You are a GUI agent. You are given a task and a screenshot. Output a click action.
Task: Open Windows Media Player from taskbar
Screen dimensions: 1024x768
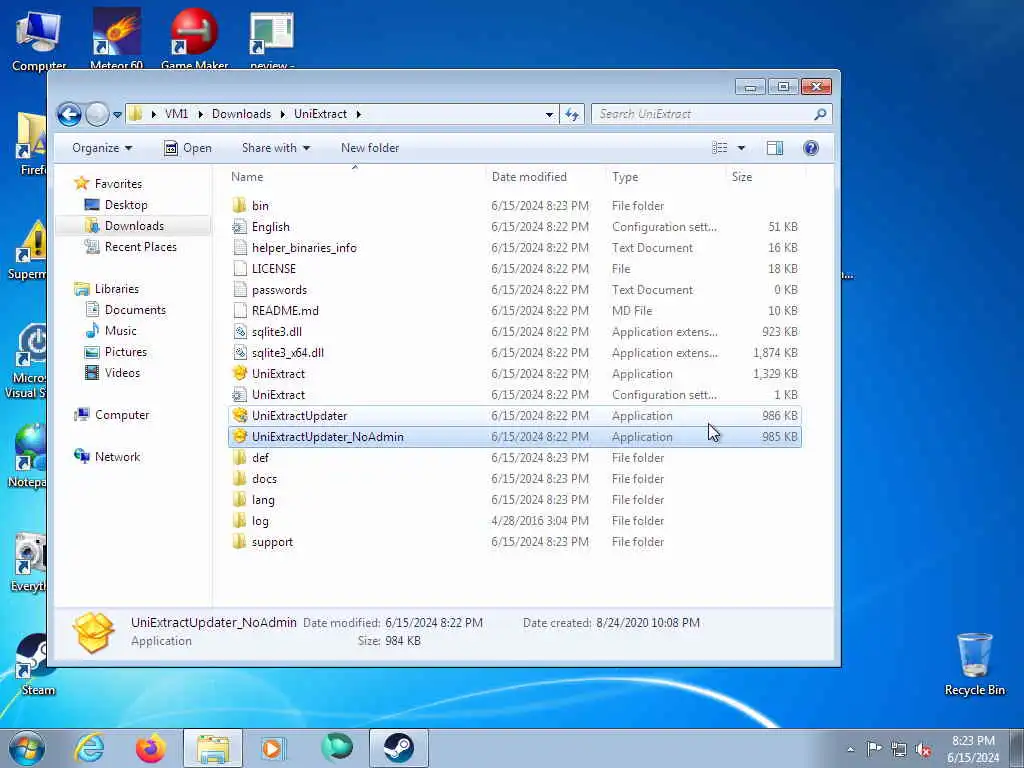point(272,748)
